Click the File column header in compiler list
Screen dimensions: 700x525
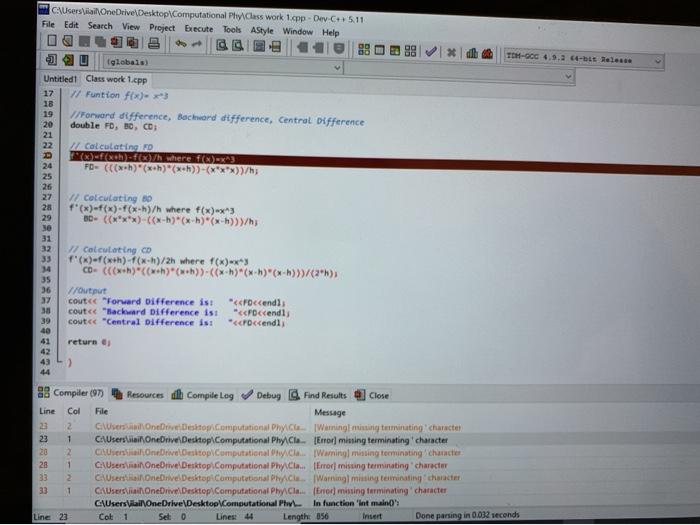click(x=101, y=411)
